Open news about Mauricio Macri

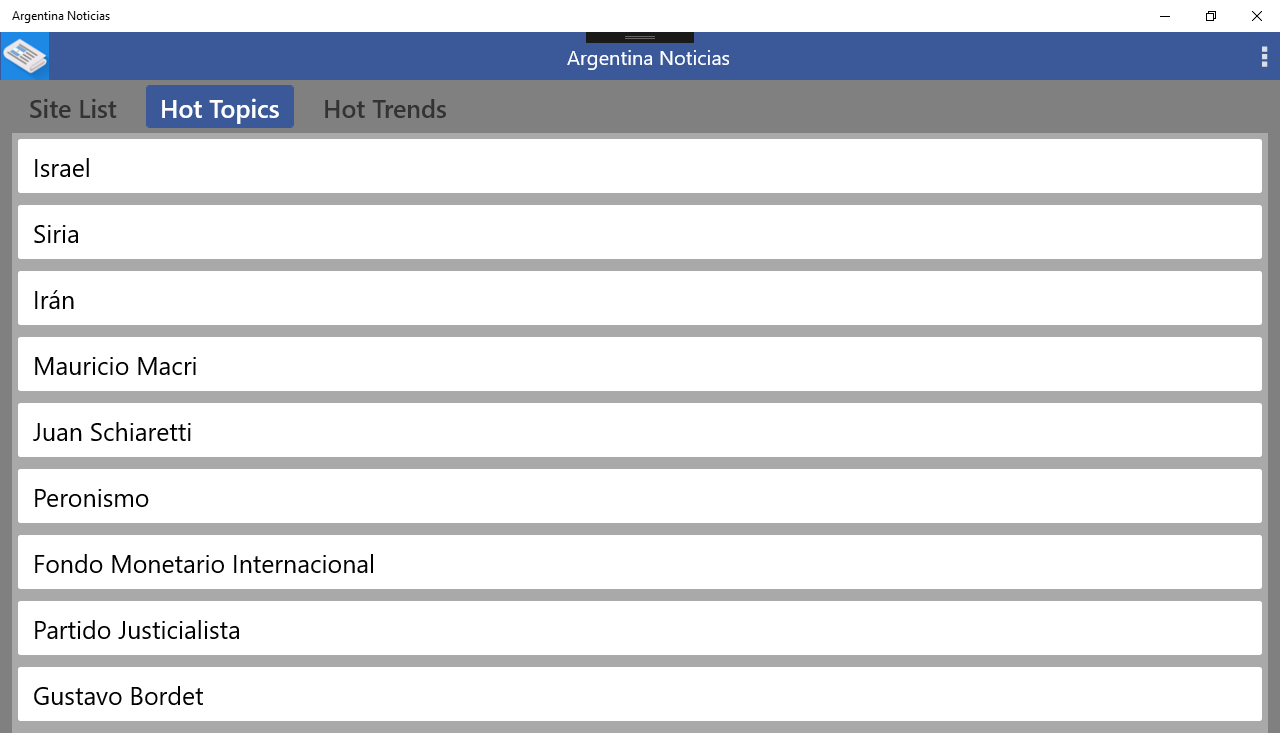[640, 365]
